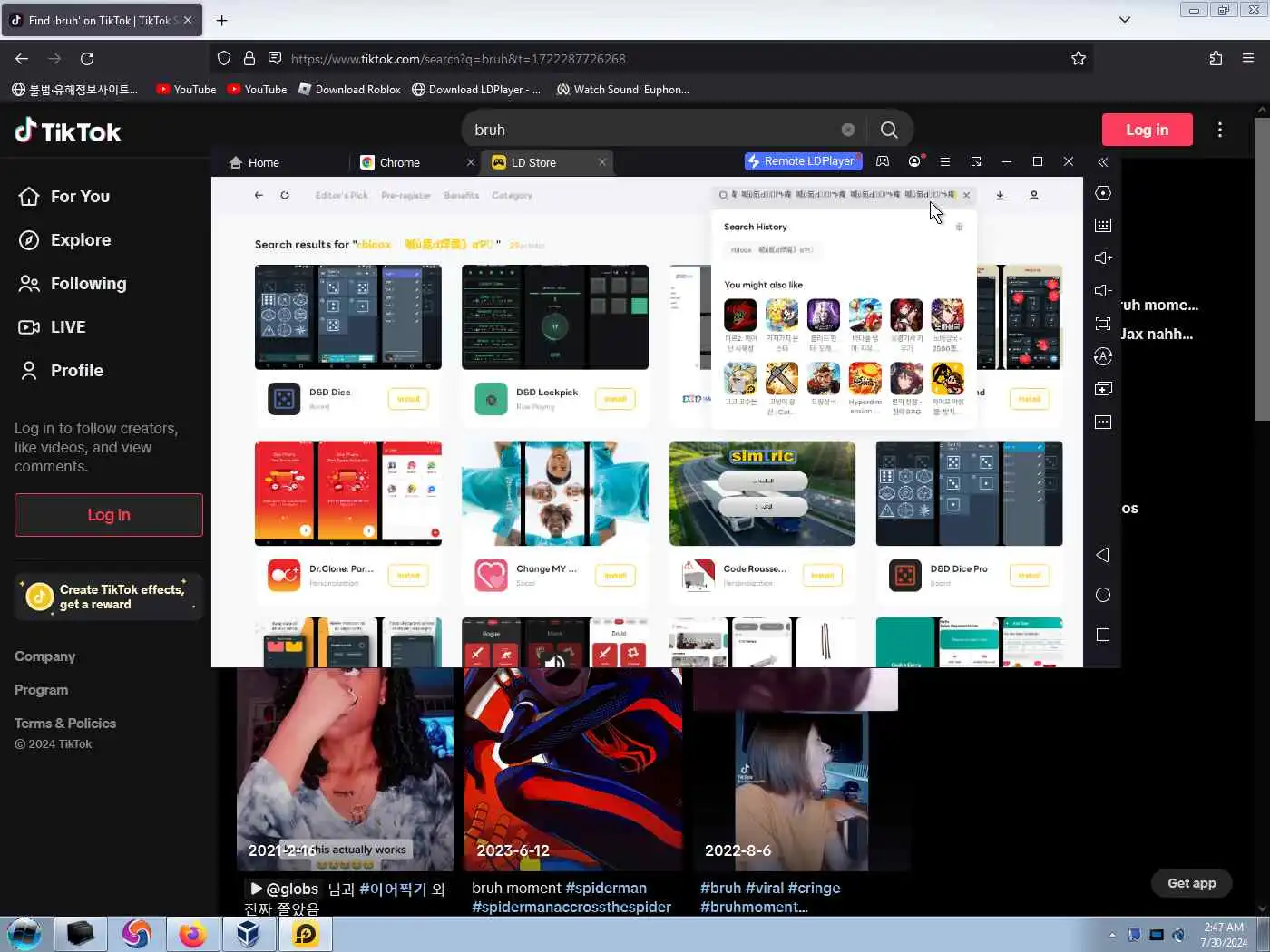The image size is (1270, 952).
Task: Open Hyperdimension game in suggestions
Action: 865,388
